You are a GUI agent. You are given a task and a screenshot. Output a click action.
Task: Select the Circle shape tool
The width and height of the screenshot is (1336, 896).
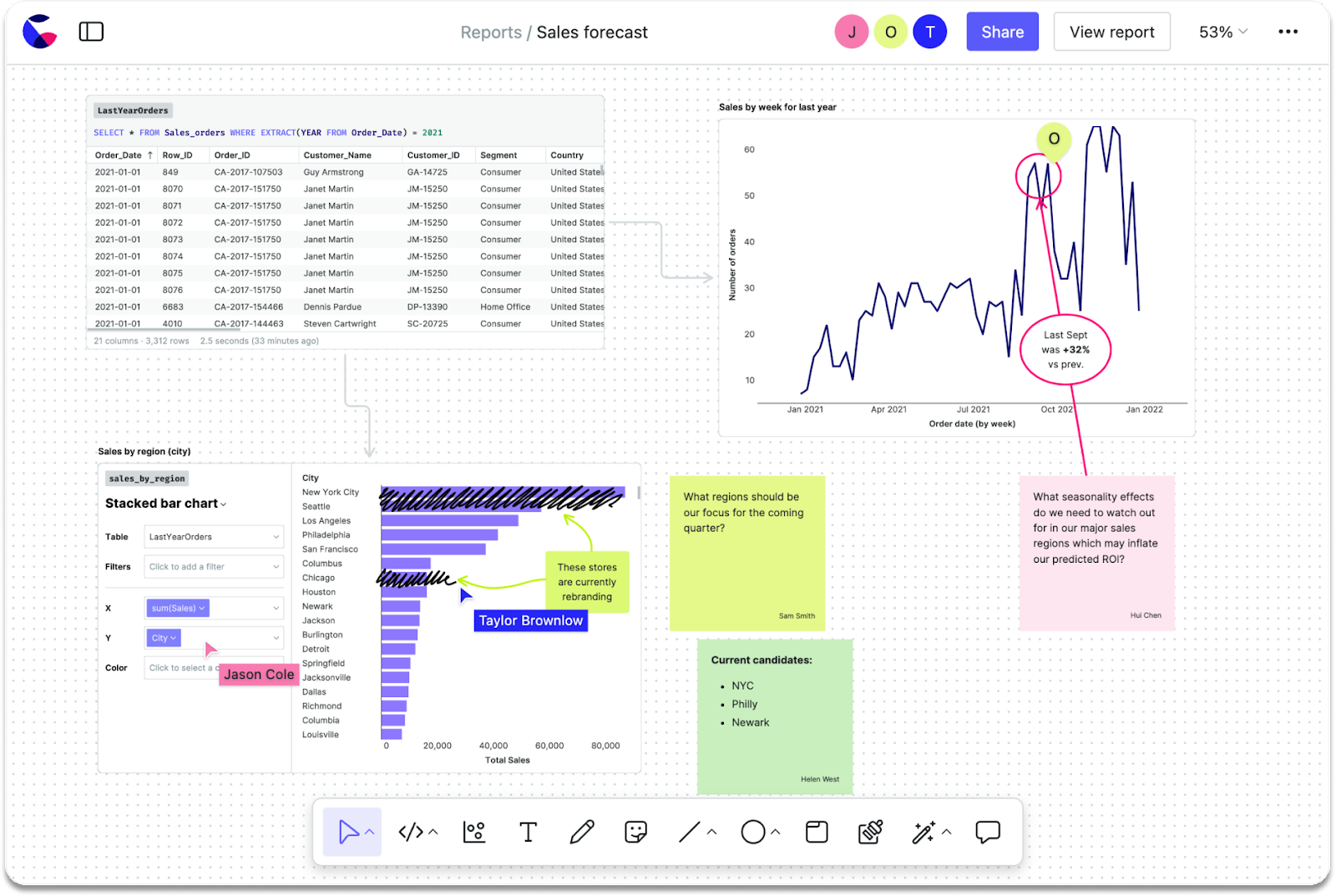753,832
